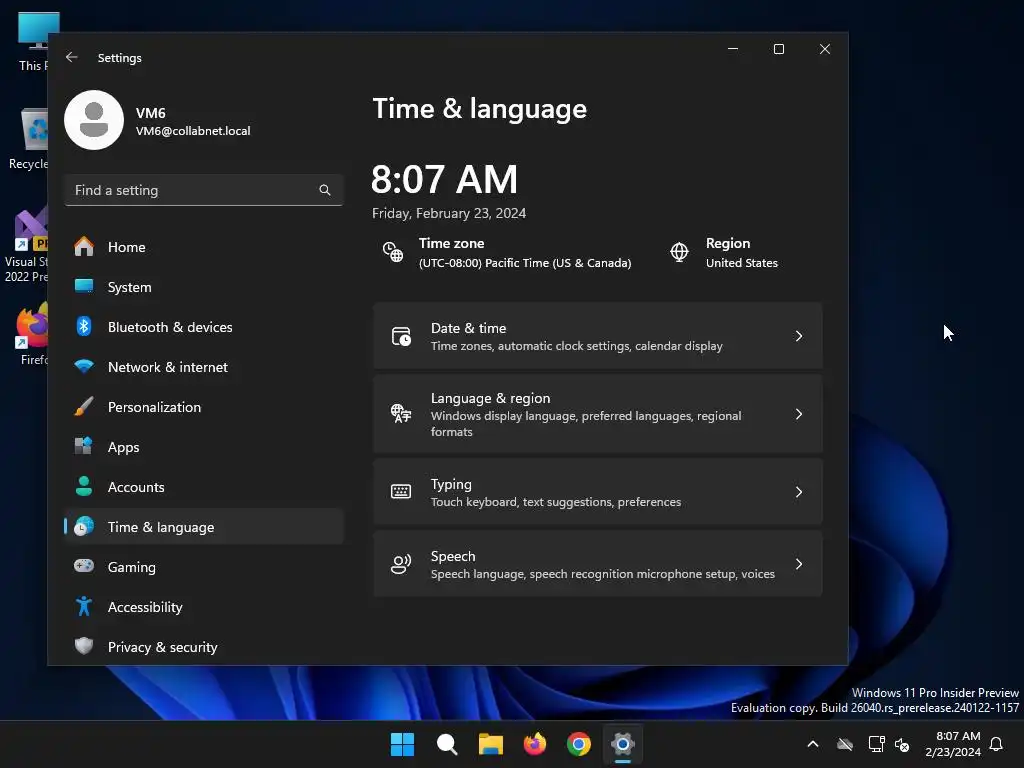Expand Date & time chevron arrow

pos(799,336)
